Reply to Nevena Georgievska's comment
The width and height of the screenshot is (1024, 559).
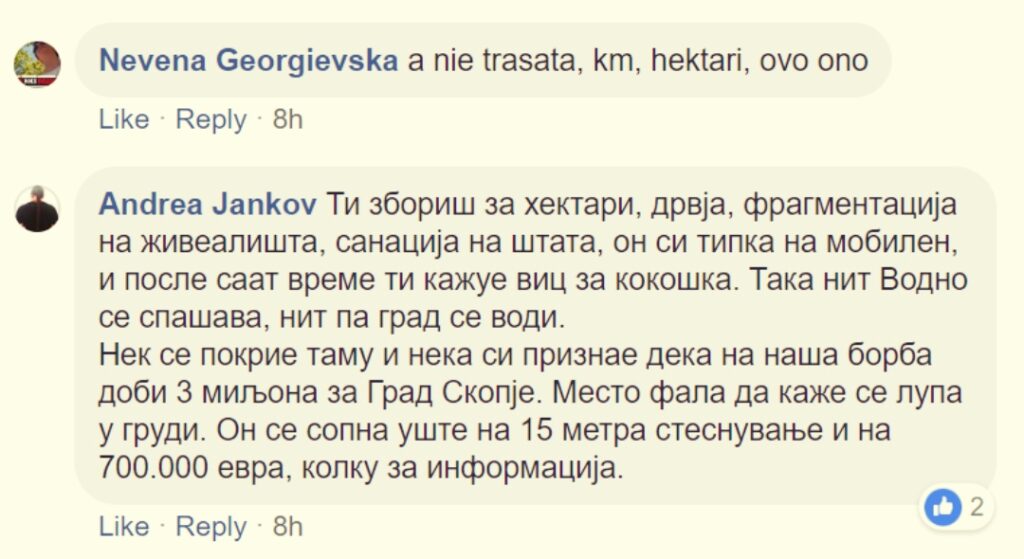point(211,120)
